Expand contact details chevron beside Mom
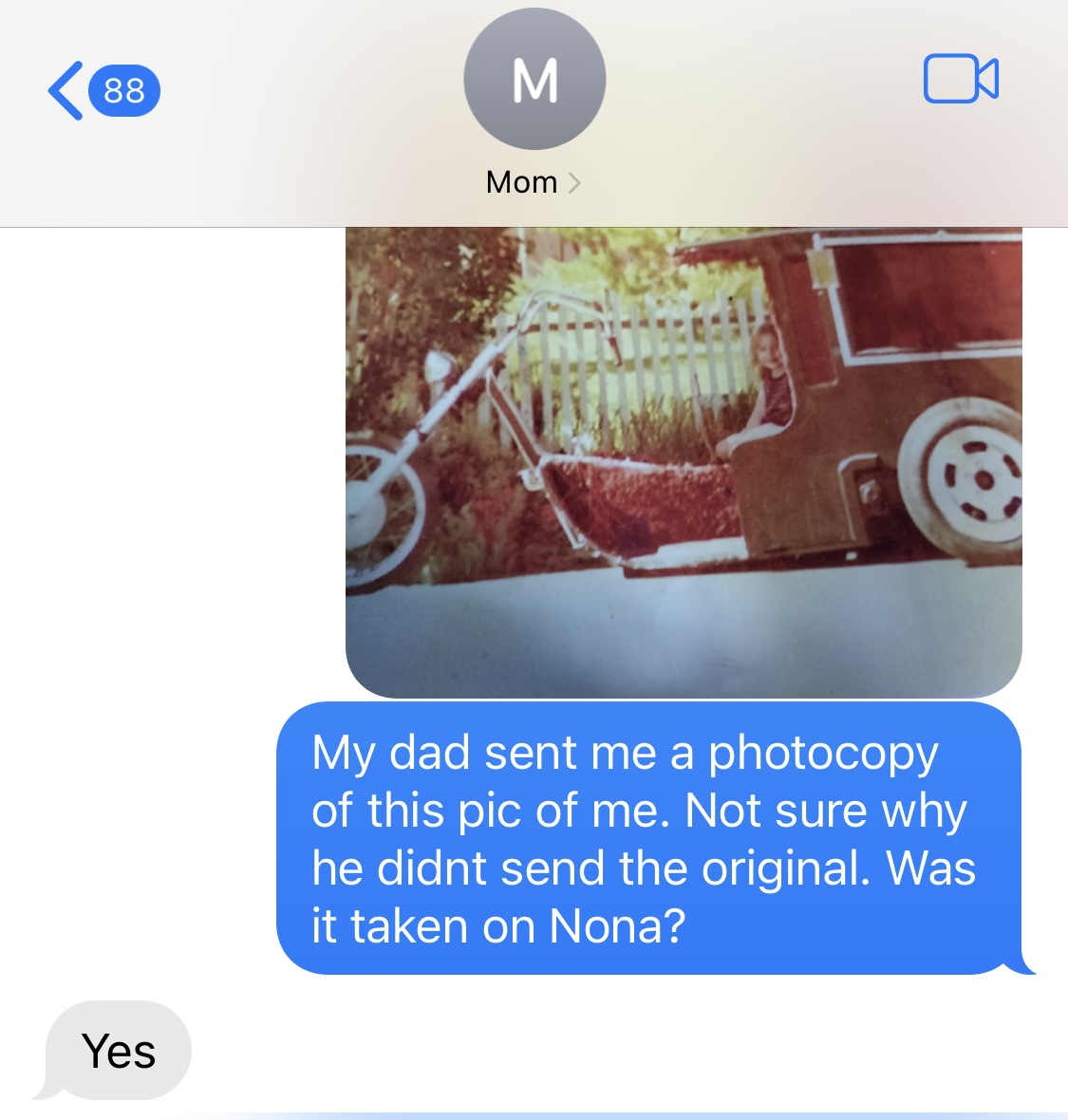 pyautogui.click(x=574, y=183)
